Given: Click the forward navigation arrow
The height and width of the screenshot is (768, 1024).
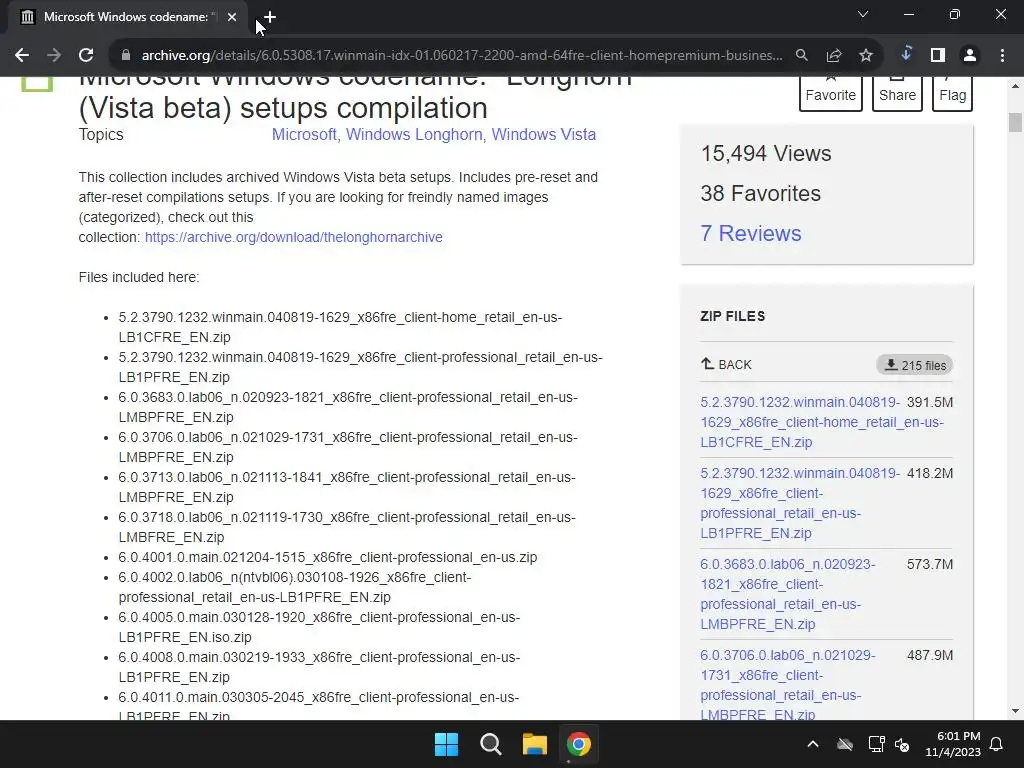Looking at the screenshot, I should (54, 56).
